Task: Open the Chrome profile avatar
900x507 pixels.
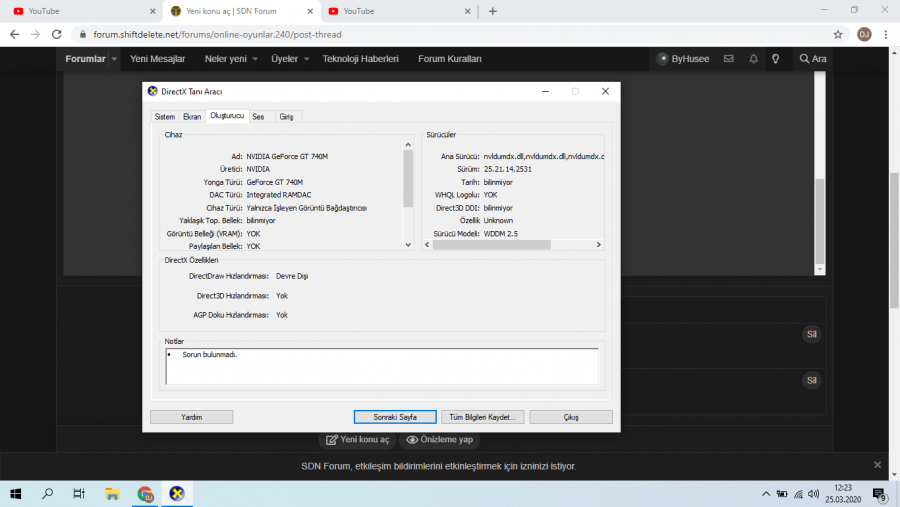Action: point(864,34)
